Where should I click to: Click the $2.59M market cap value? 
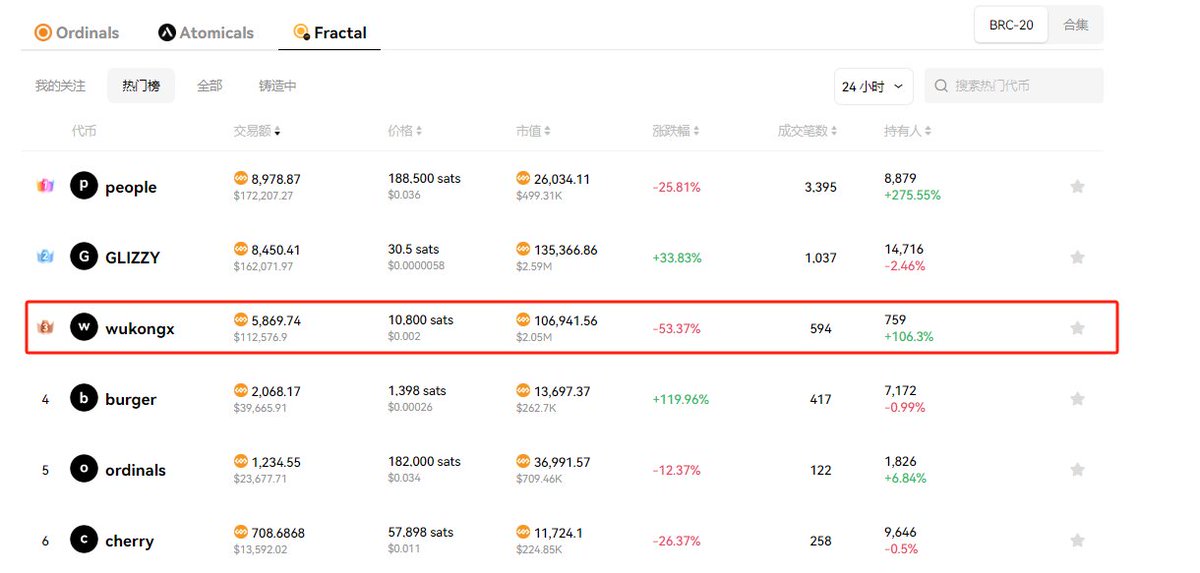click(533, 266)
